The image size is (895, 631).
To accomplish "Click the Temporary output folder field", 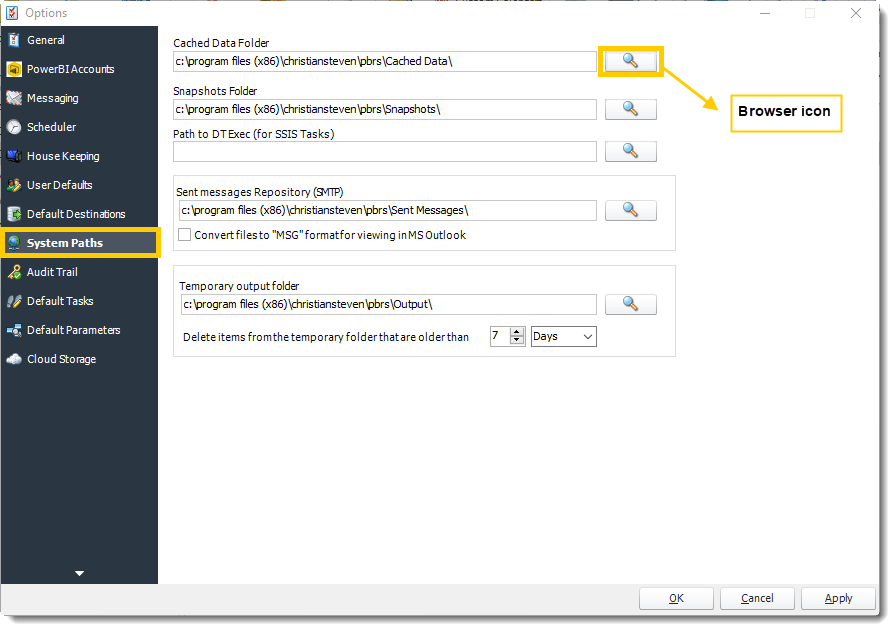I will tap(389, 304).
